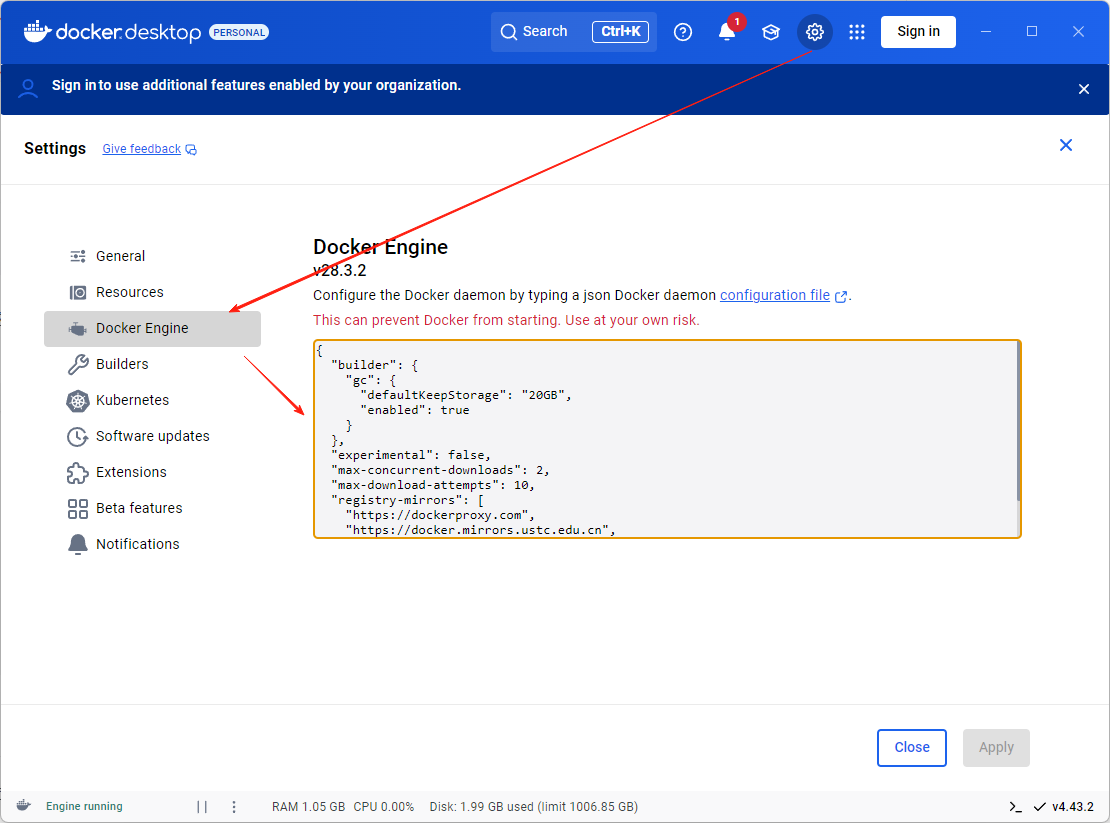Screen dimensions: 1110x823
Task: Select Docker Engine in sidebar
Action: (152, 328)
